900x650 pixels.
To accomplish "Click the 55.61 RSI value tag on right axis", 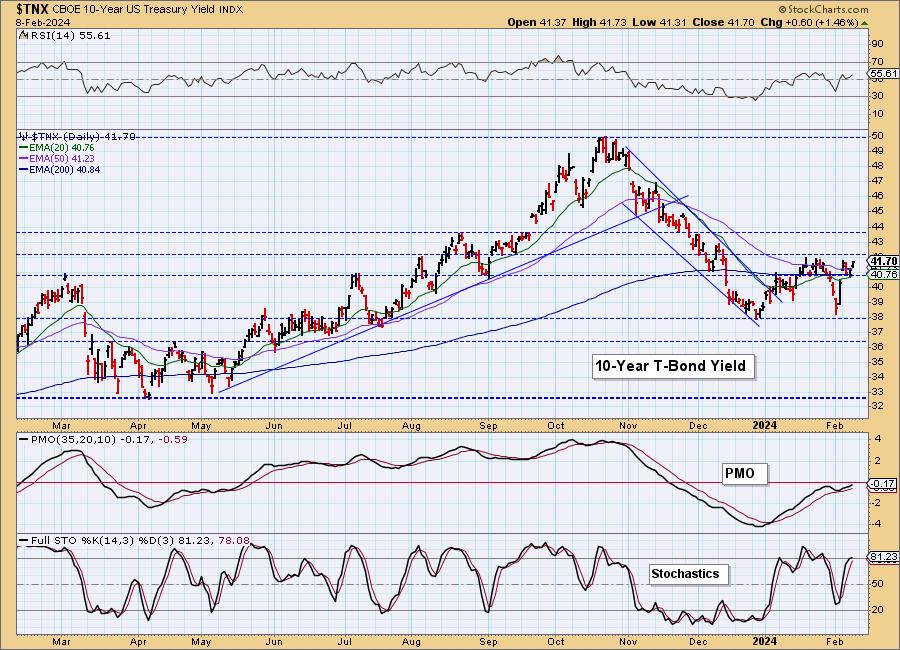I will click(x=885, y=73).
